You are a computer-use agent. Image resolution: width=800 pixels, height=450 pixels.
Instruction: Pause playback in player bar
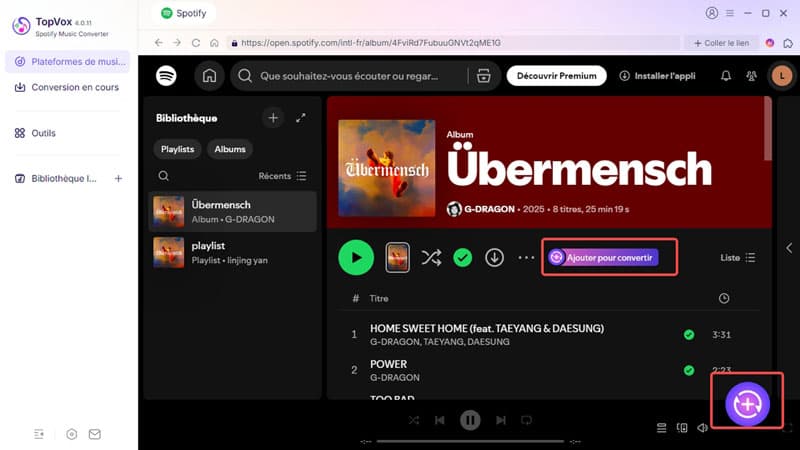[470, 420]
